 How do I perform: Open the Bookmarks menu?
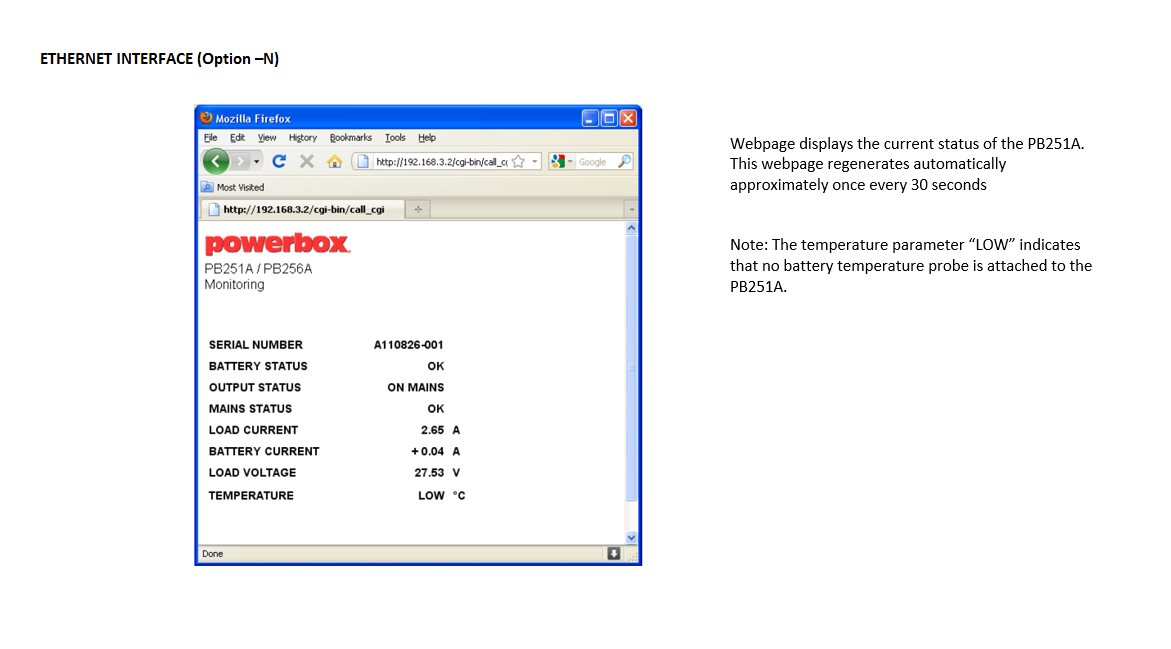coord(350,138)
